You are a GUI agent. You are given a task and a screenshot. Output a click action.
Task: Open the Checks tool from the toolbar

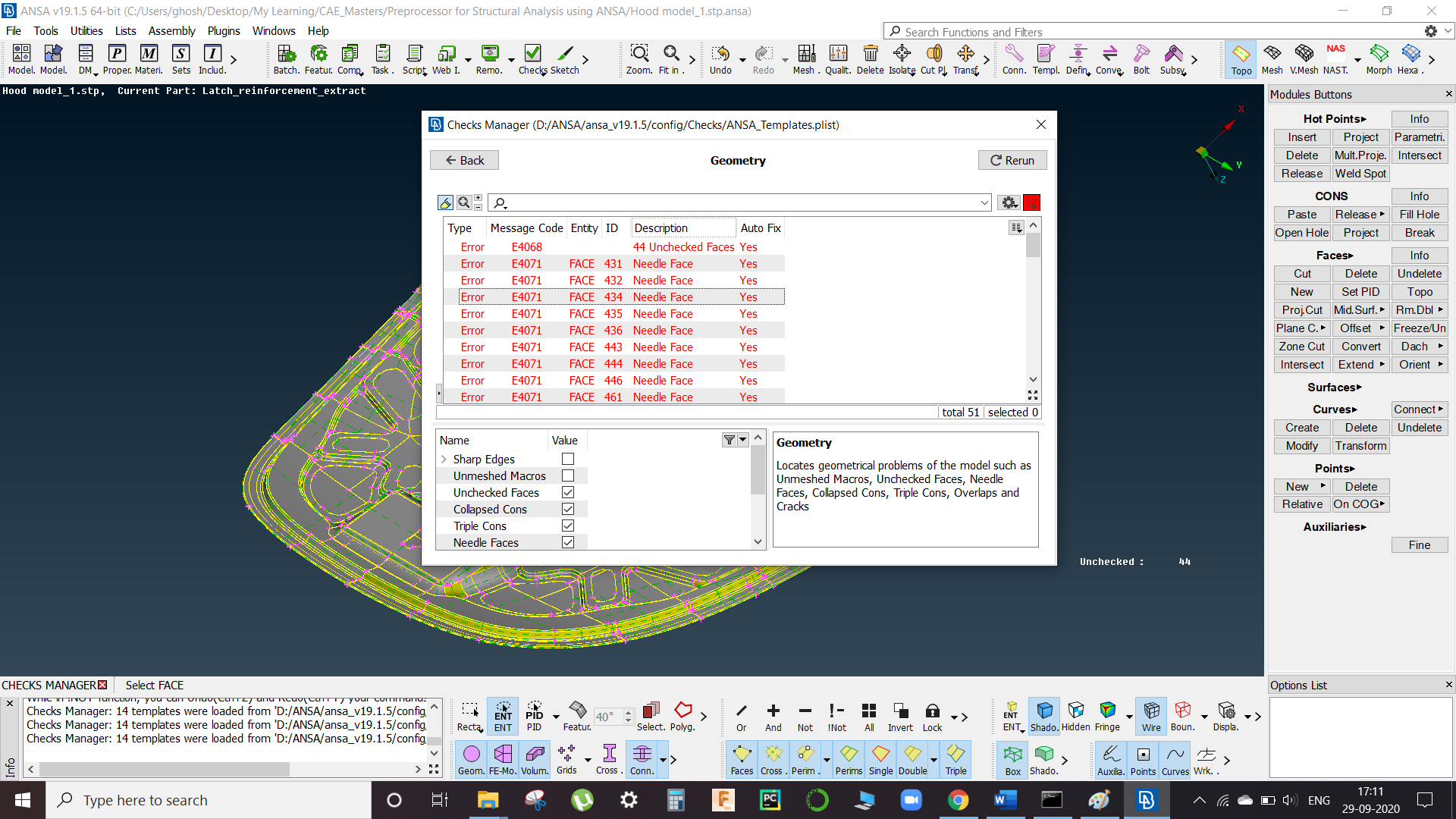click(532, 53)
